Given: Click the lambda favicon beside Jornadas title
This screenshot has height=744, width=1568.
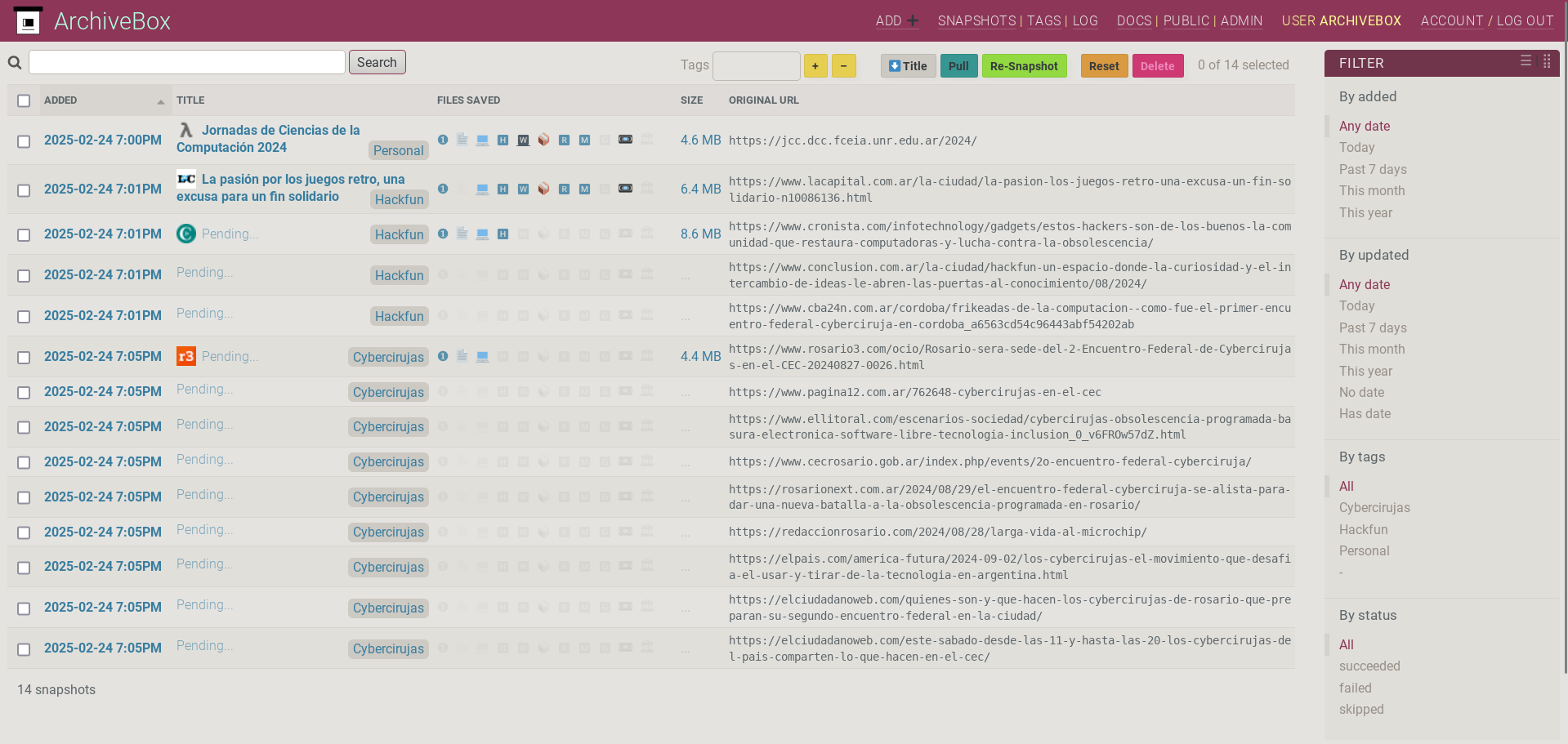Looking at the screenshot, I should pyautogui.click(x=186, y=130).
